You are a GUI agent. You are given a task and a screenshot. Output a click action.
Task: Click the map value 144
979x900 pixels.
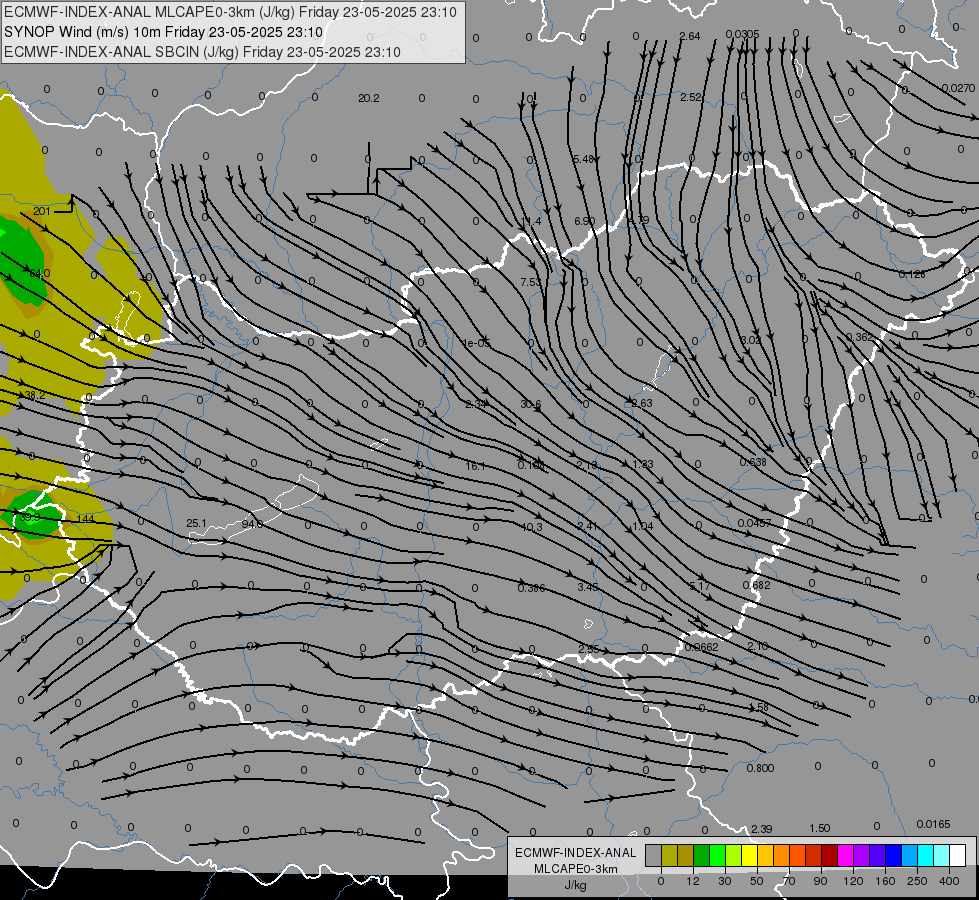tap(86, 518)
